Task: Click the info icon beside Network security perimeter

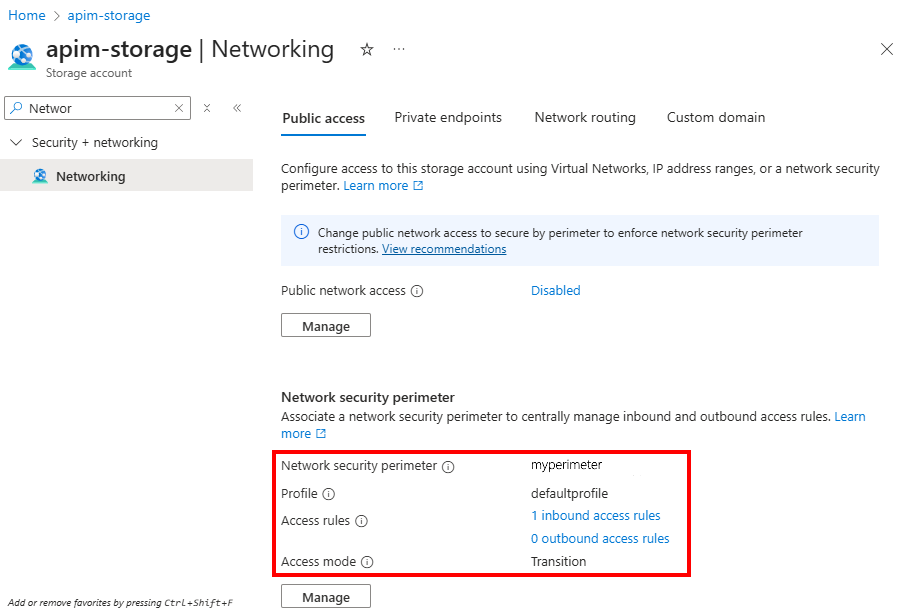Action: click(x=446, y=466)
